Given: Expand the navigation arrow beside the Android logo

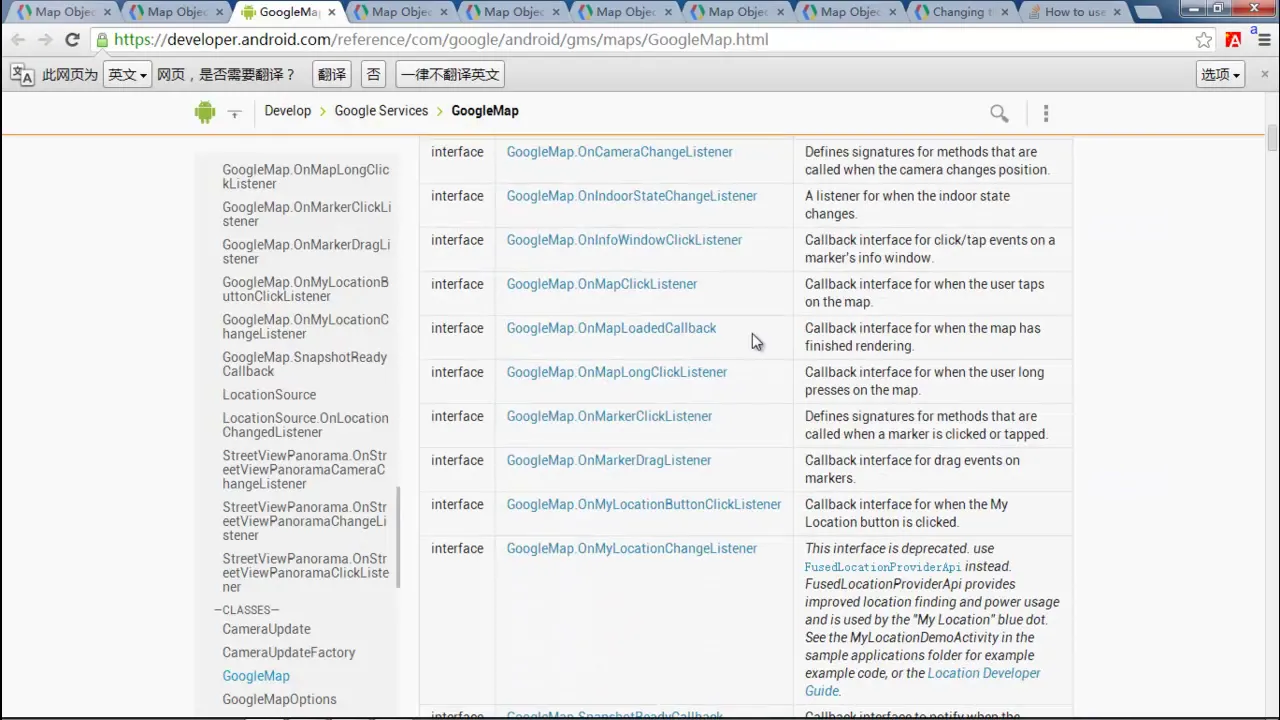Looking at the screenshot, I should (234, 113).
